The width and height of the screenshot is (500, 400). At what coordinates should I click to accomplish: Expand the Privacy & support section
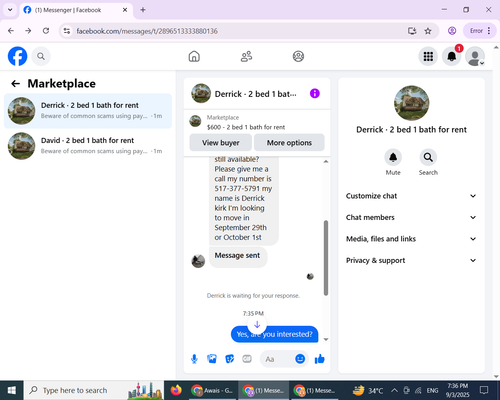pyautogui.click(x=411, y=260)
